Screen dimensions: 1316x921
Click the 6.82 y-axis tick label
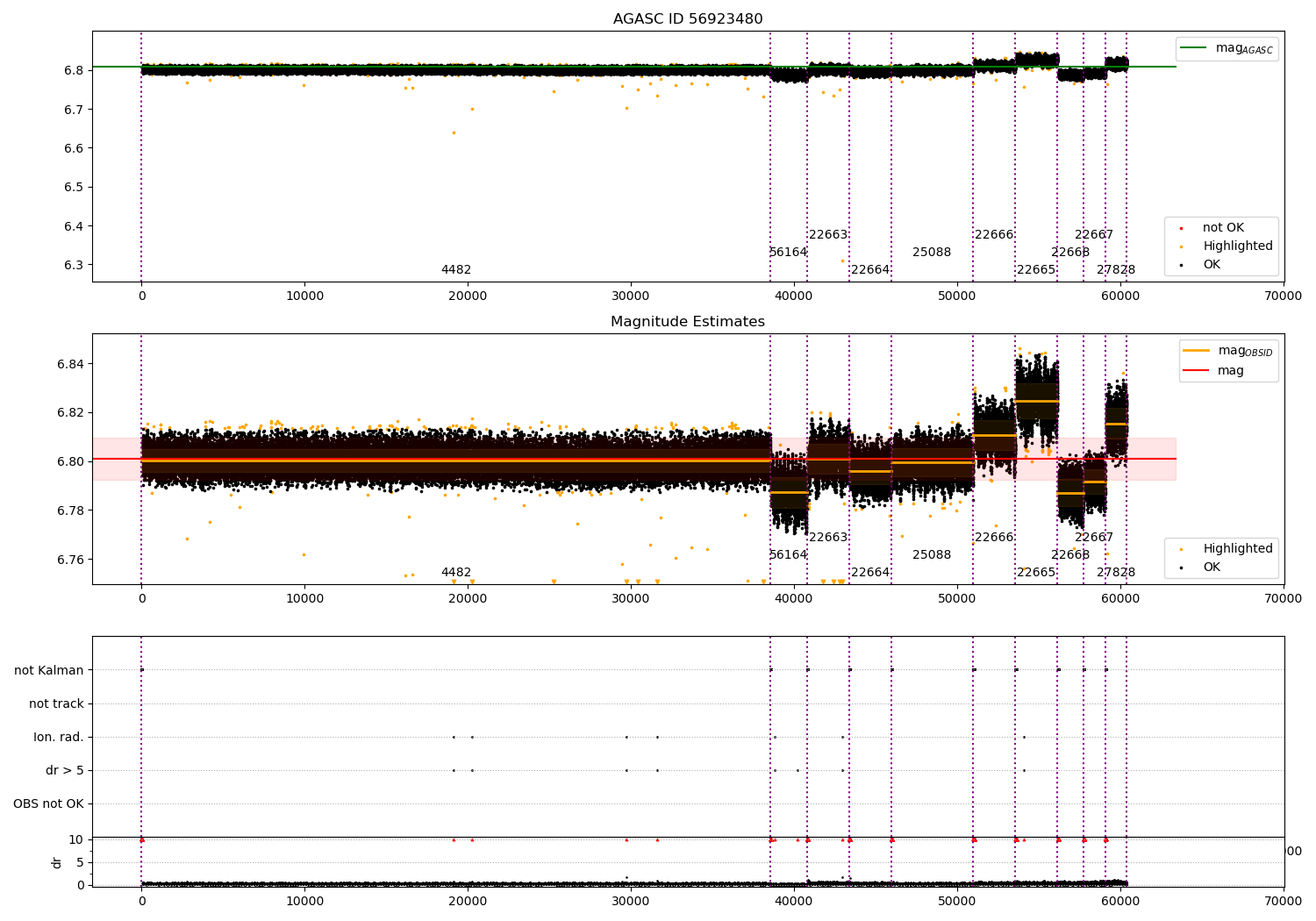coord(70,413)
